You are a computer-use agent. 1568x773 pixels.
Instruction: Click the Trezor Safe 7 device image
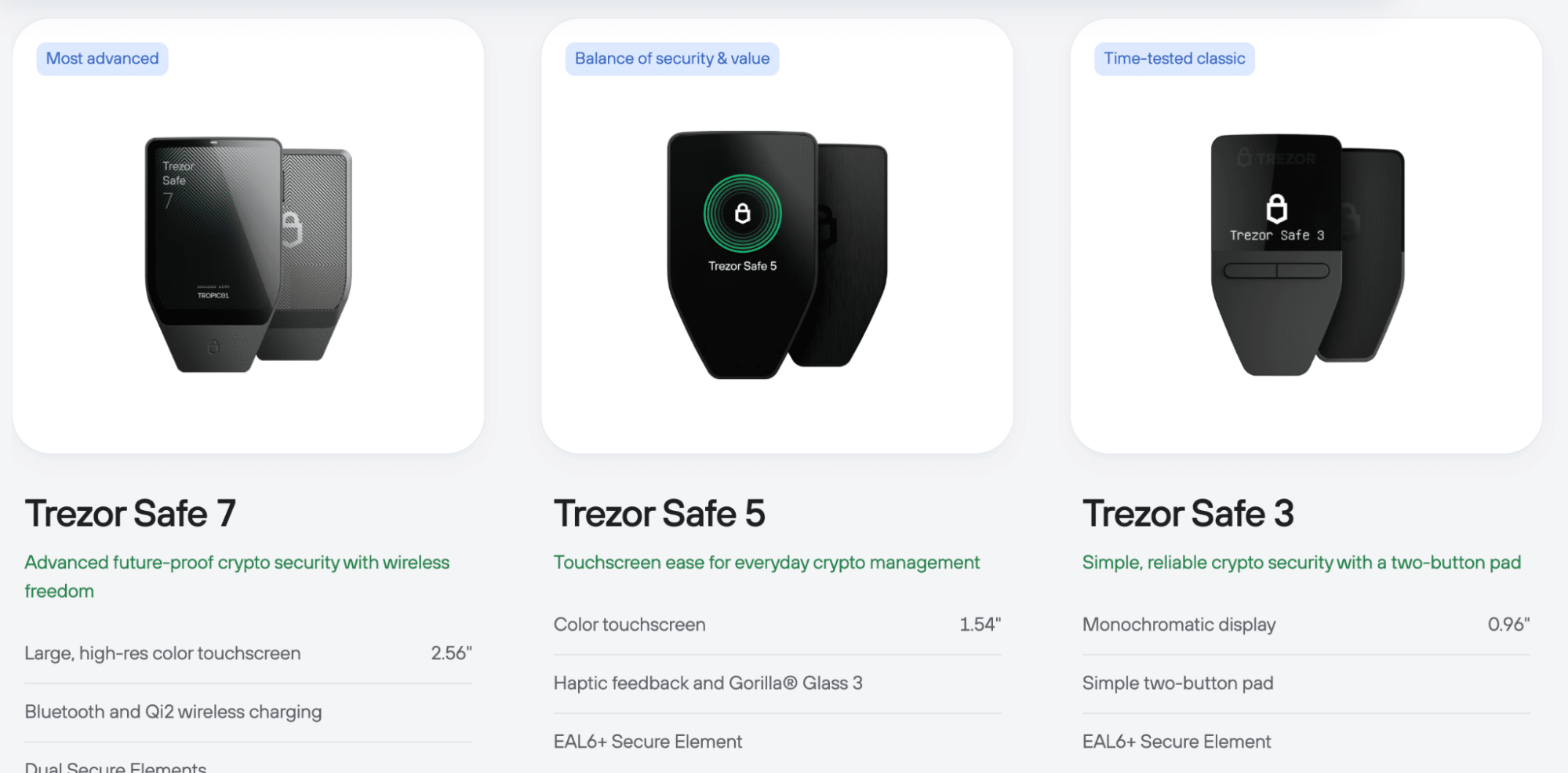click(248, 254)
